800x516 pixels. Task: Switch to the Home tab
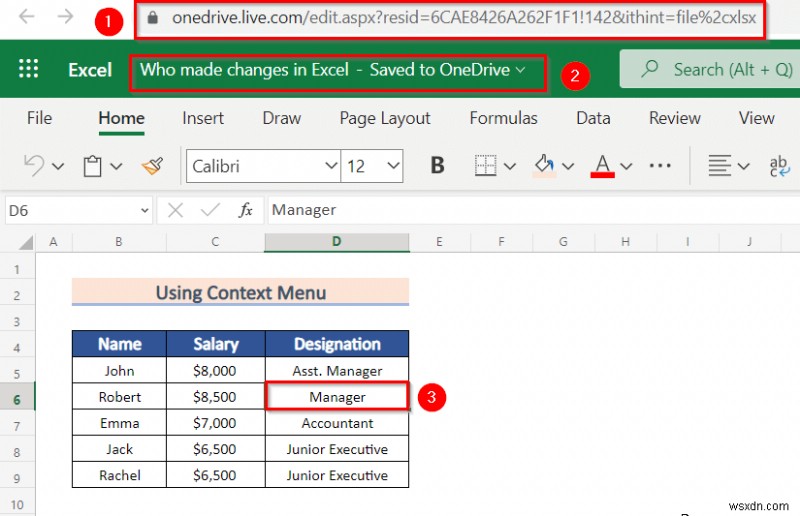tap(121, 118)
